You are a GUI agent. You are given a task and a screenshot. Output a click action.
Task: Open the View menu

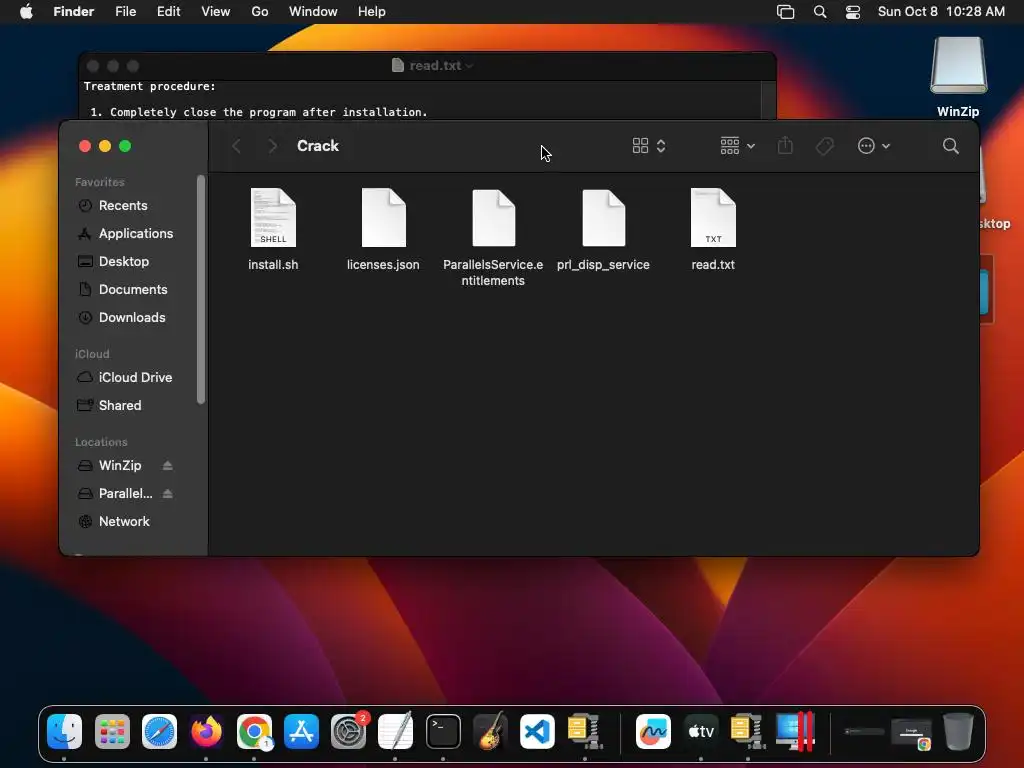[x=216, y=12]
